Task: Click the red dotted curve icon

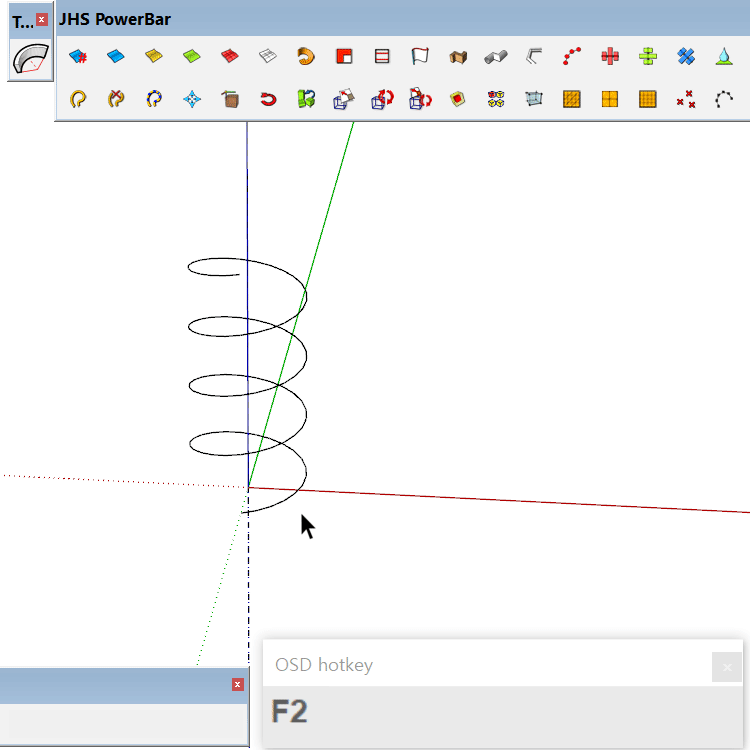Action: [572, 56]
